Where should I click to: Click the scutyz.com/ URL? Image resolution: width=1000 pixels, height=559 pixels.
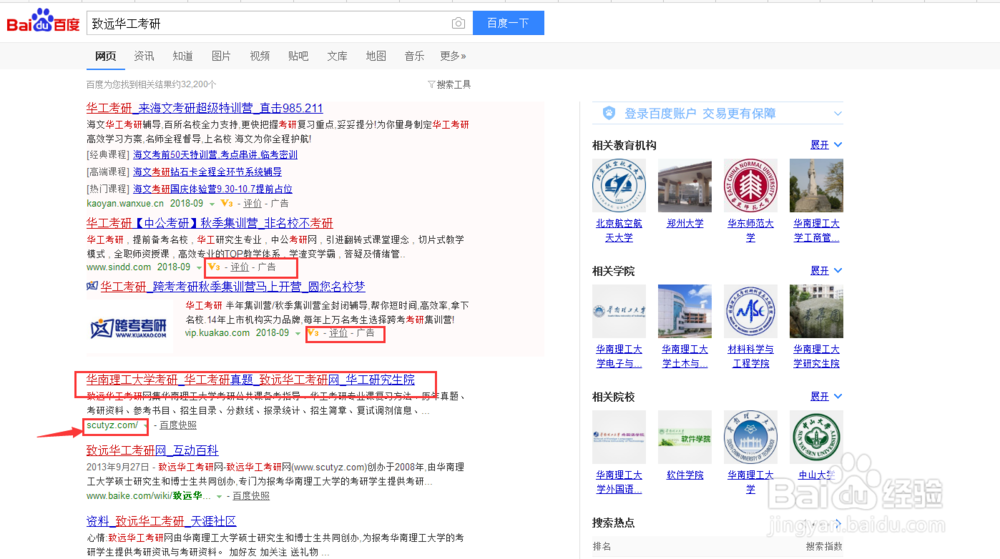pos(112,425)
